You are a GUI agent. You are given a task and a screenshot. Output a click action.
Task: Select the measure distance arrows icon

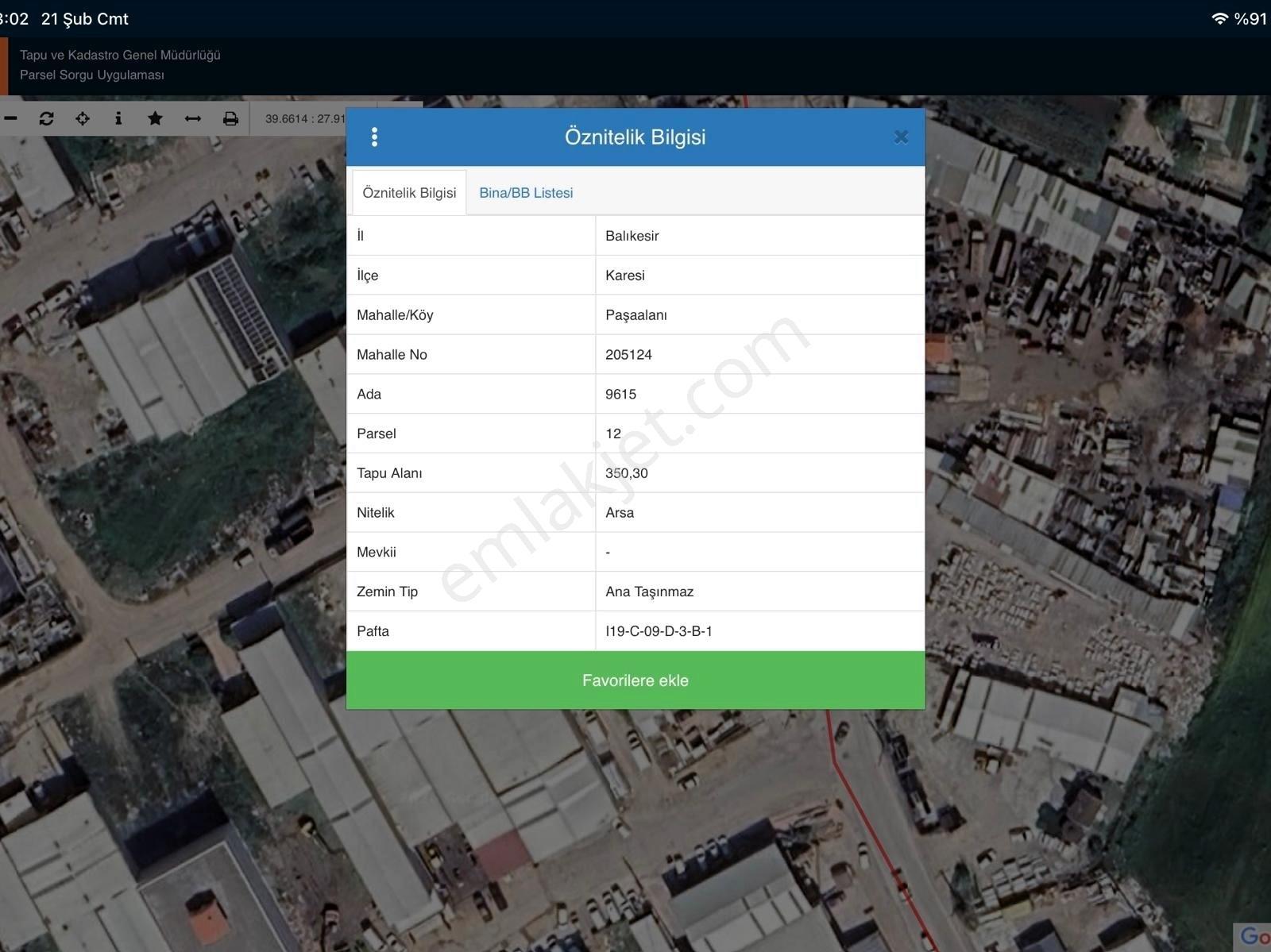[192, 118]
